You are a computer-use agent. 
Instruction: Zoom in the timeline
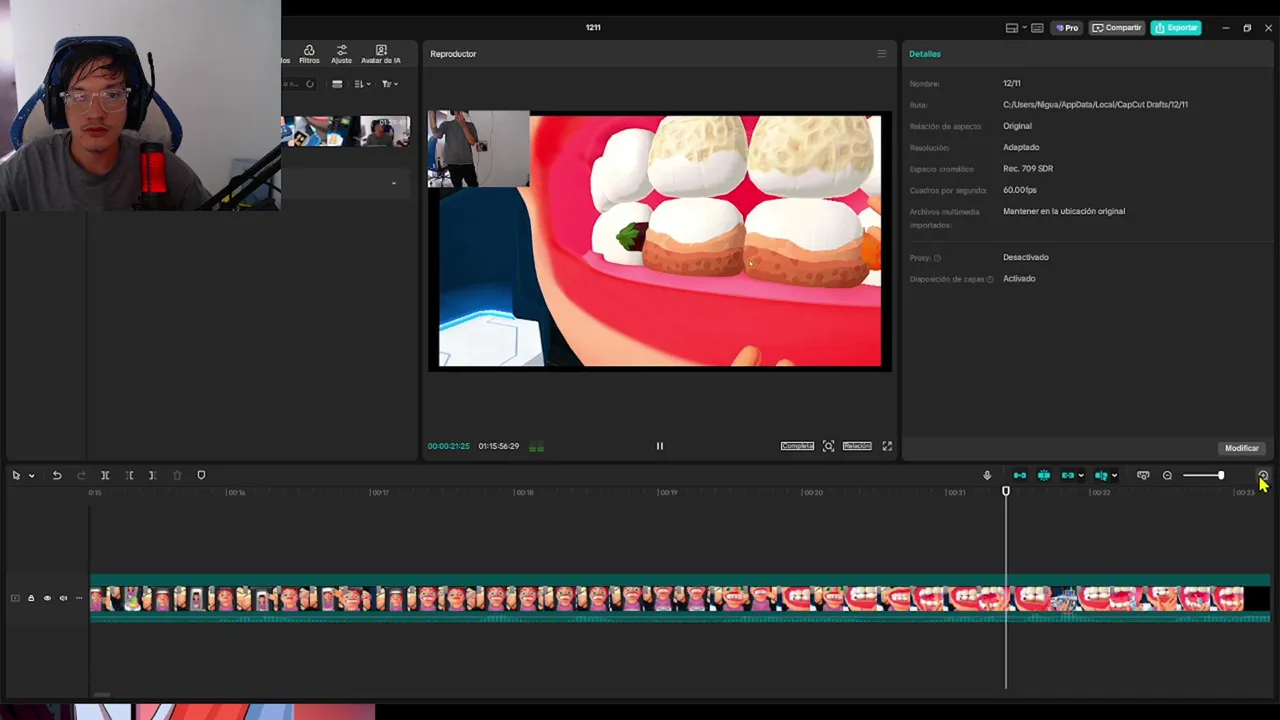(x=1263, y=475)
